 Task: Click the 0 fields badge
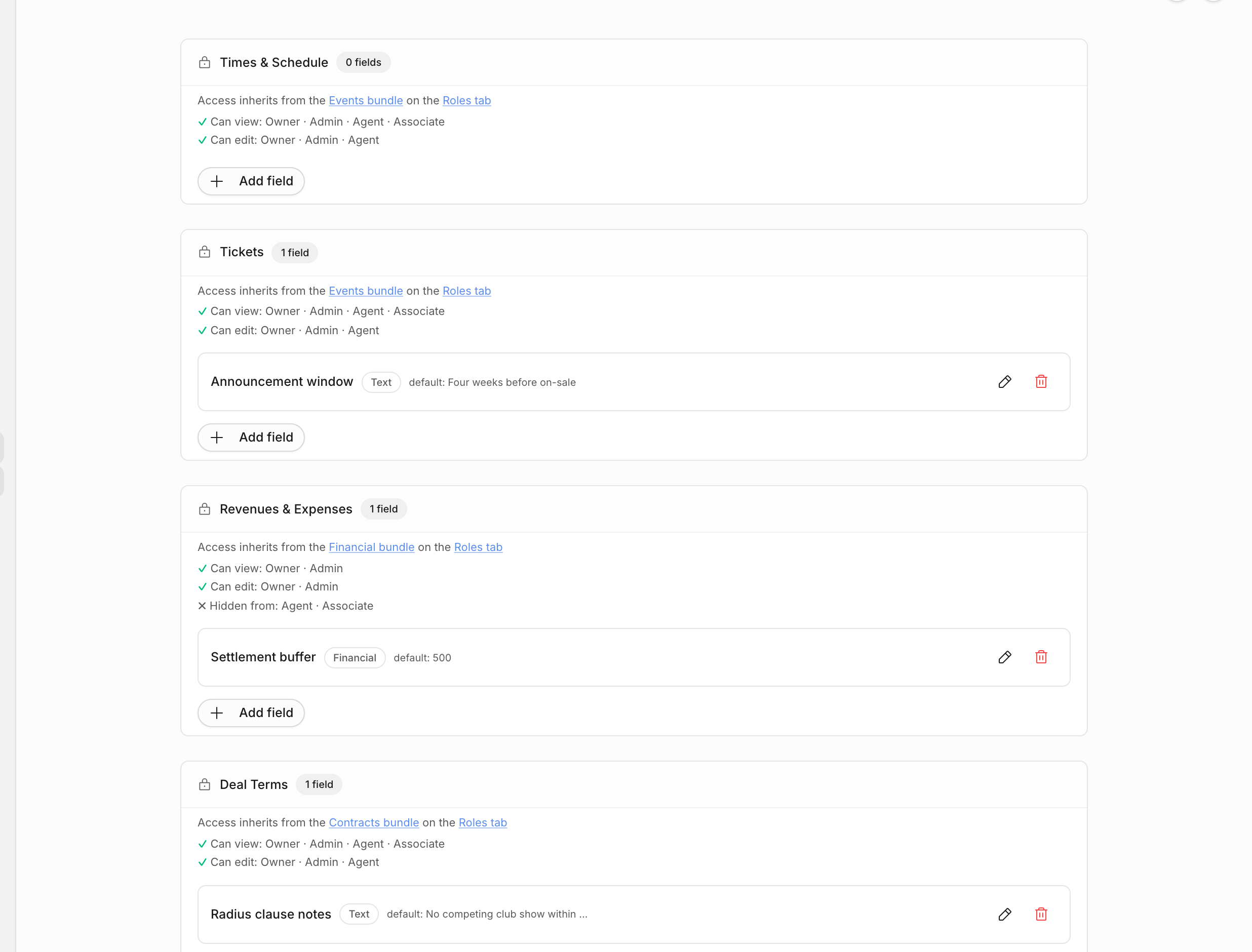tap(363, 62)
